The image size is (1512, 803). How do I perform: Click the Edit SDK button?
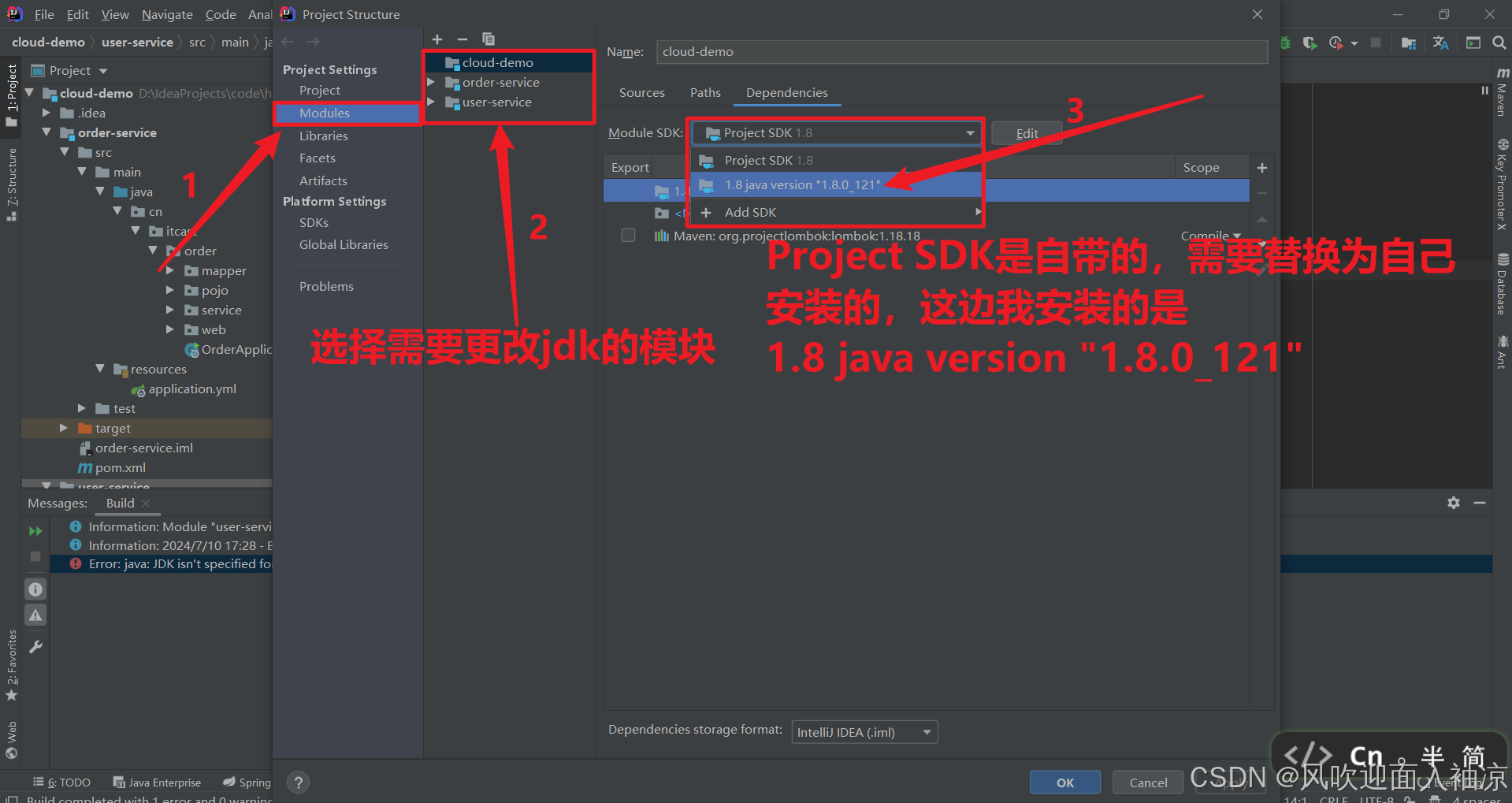coord(1027,133)
